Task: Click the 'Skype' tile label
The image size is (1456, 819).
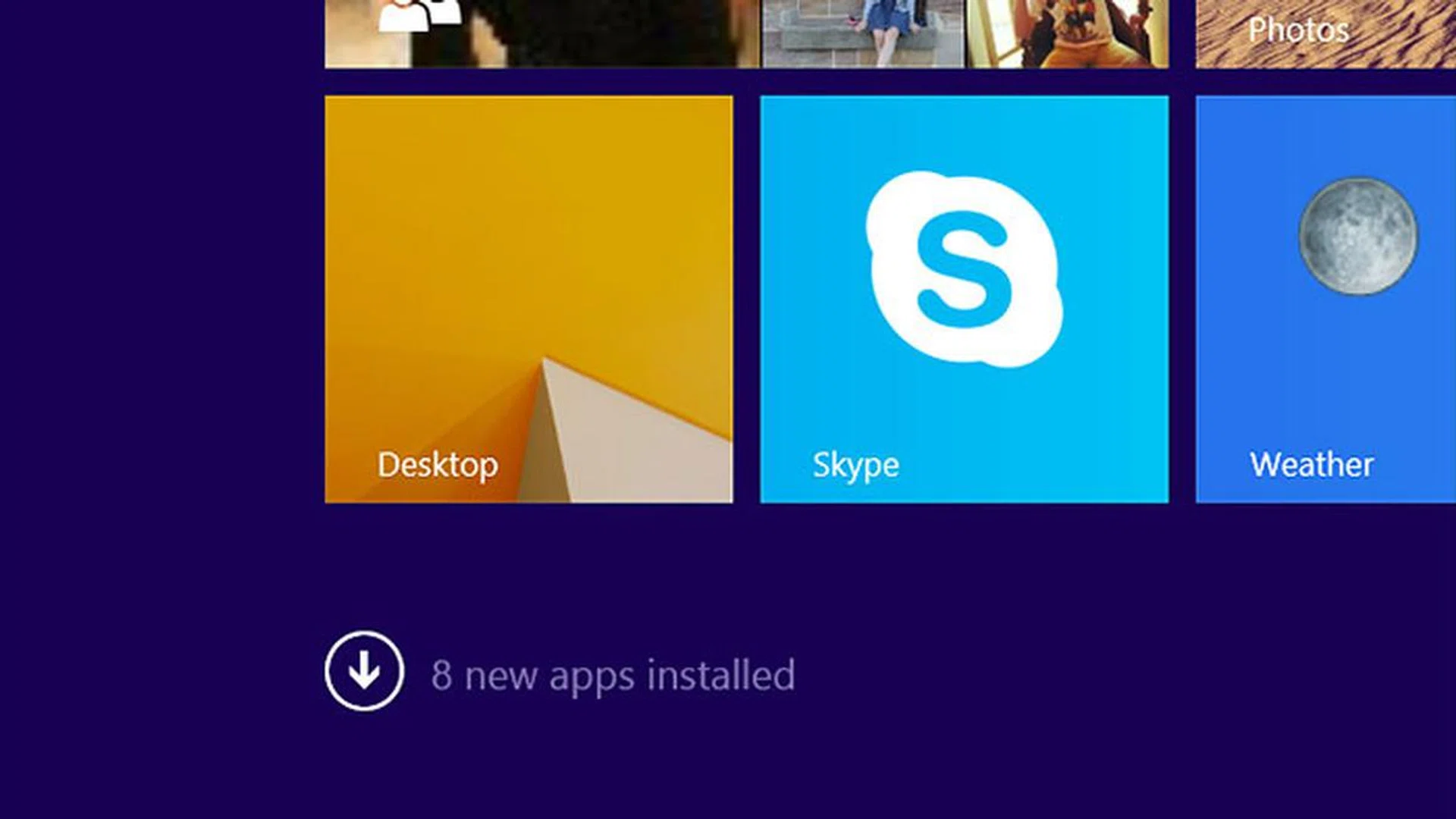Action: pos(855,465)
